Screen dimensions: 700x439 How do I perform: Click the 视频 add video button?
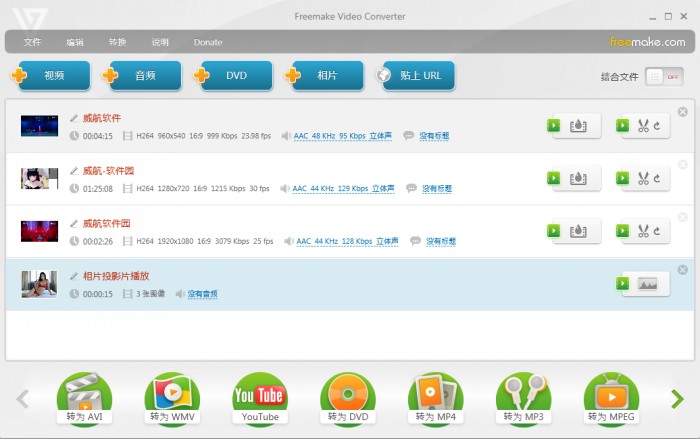click(x=52, y=76)
